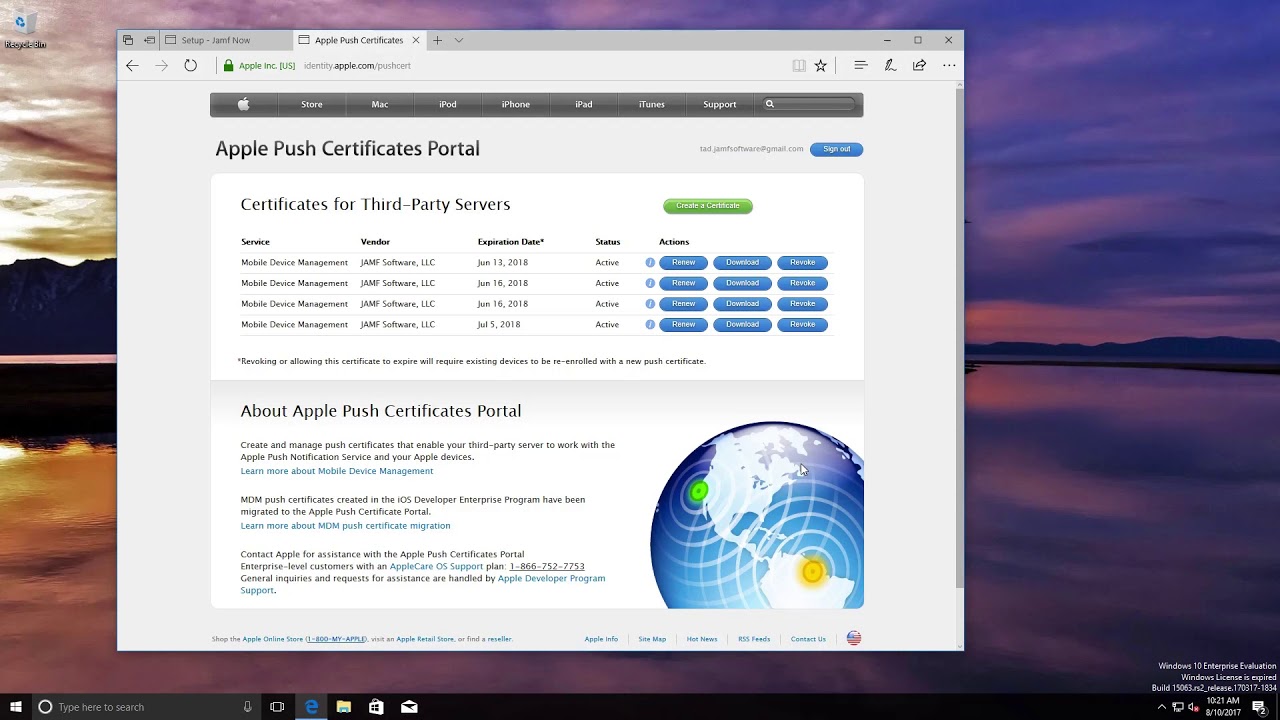
Task: Click the share icon in Edge
Action: coord(919,66)
